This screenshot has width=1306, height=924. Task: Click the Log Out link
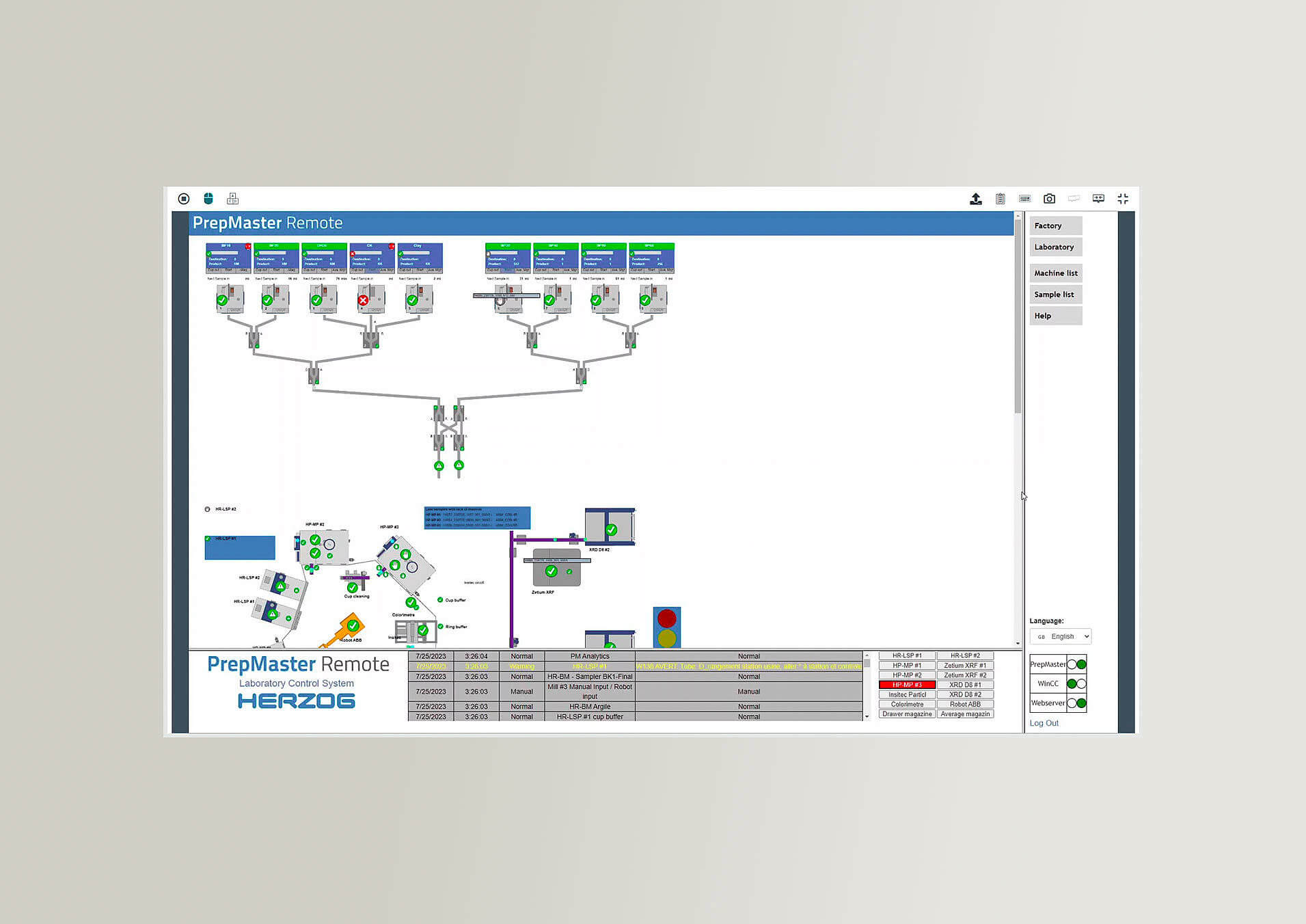pos(1044,723)
